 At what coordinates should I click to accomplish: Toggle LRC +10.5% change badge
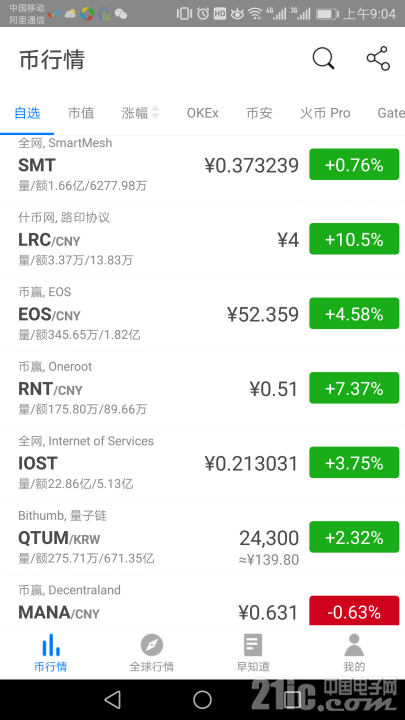click(x=354, y=239)
